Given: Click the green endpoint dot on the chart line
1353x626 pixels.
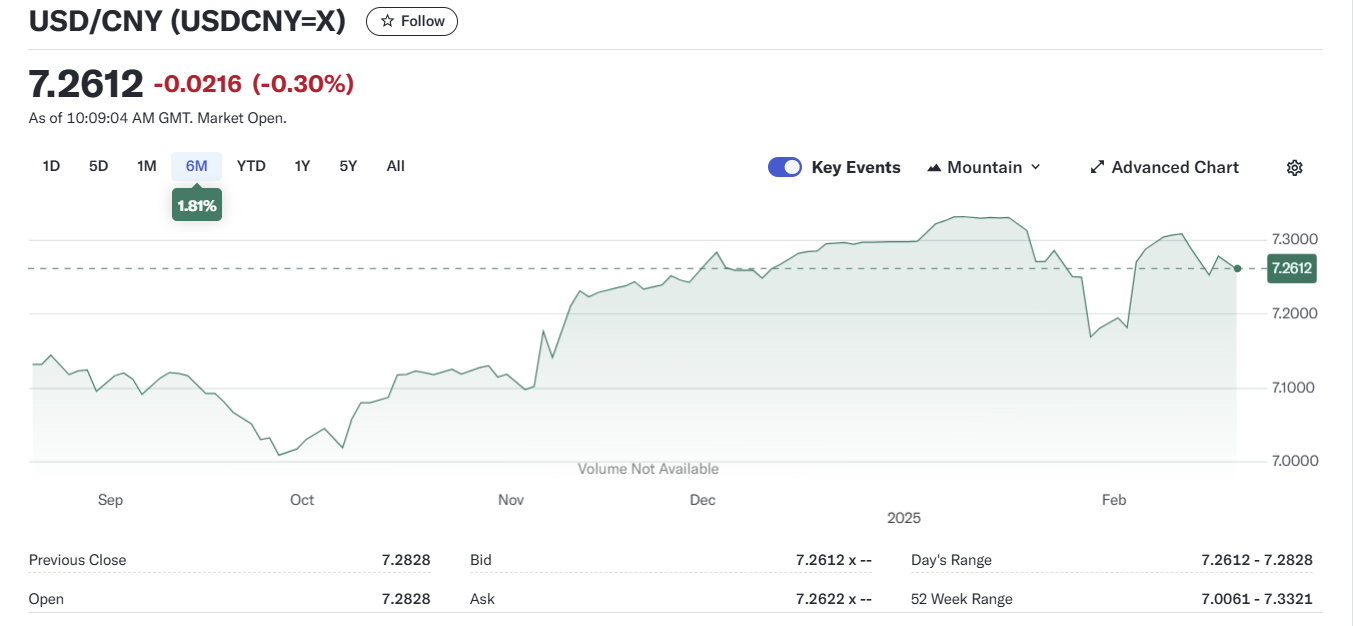Looking at the screenshot, I should (1238, 268).
